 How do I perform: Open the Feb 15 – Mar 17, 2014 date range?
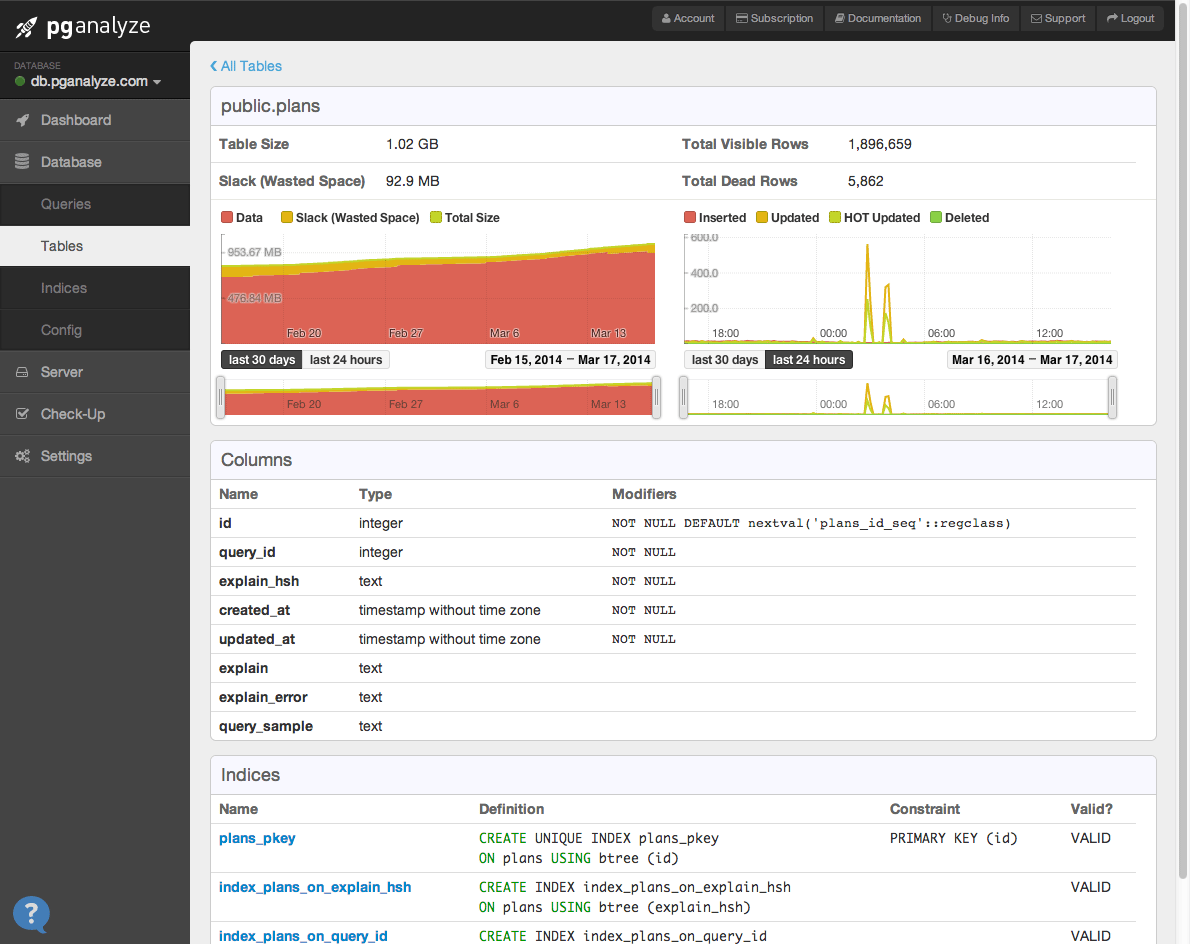pyautogui.click(x=570, y=360)
